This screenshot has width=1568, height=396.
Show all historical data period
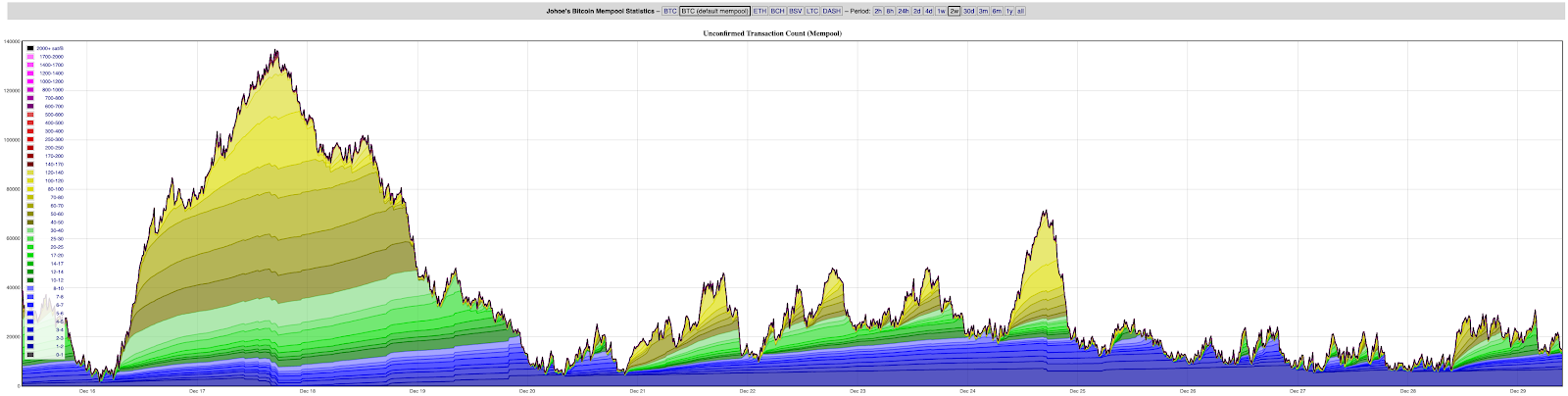pyautogui.click(x=1021, y=11)
